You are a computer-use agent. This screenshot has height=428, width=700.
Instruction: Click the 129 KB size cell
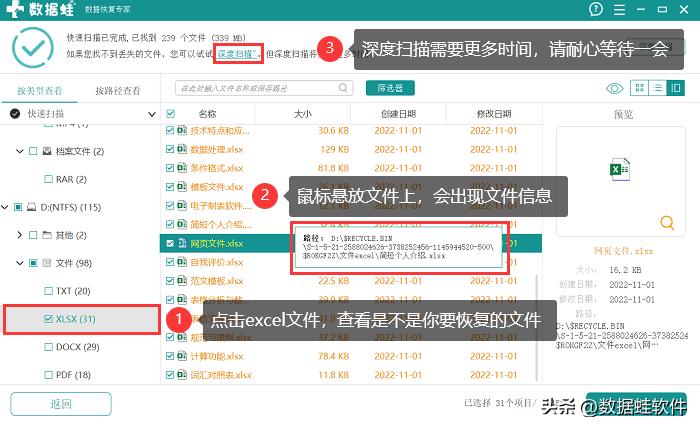click(x=334, y=149)
